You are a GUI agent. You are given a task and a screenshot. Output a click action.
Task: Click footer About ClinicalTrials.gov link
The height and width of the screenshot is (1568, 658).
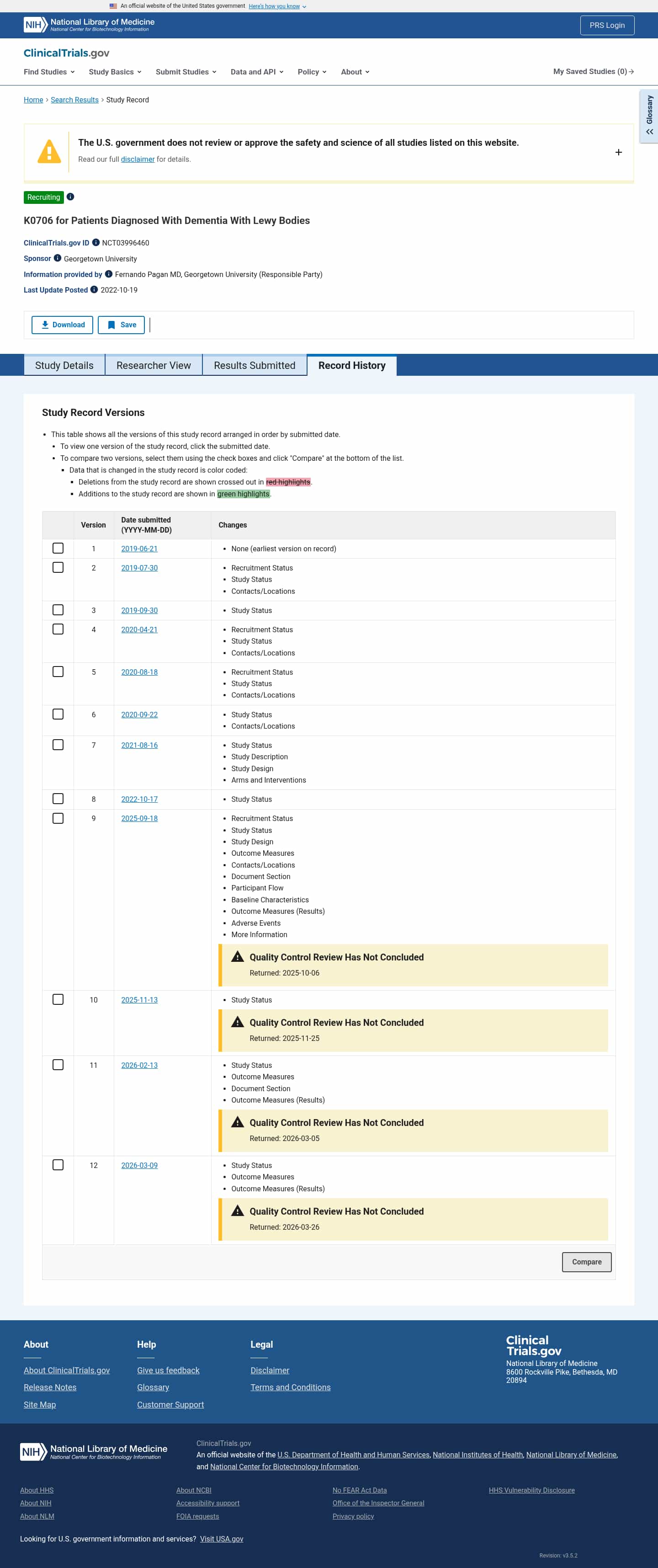[67, 1370]
